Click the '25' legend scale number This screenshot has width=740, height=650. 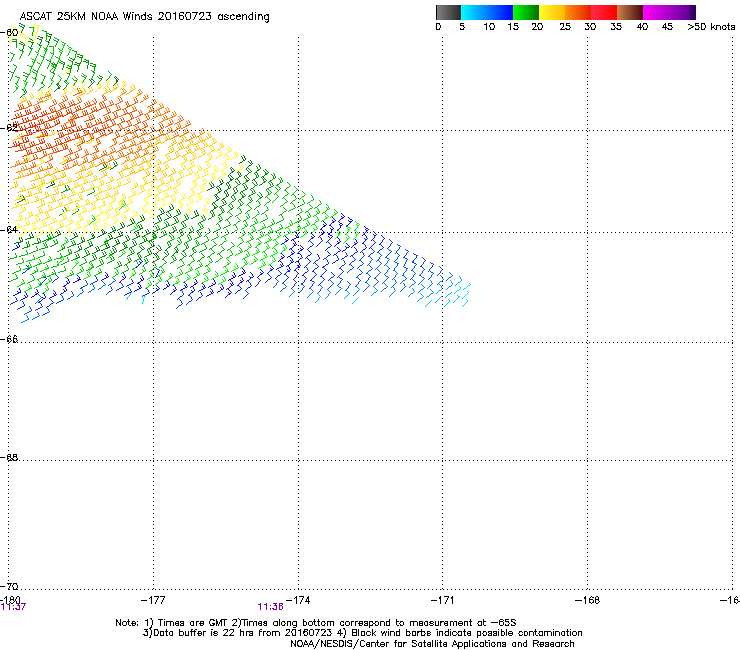tap(565, 27)
